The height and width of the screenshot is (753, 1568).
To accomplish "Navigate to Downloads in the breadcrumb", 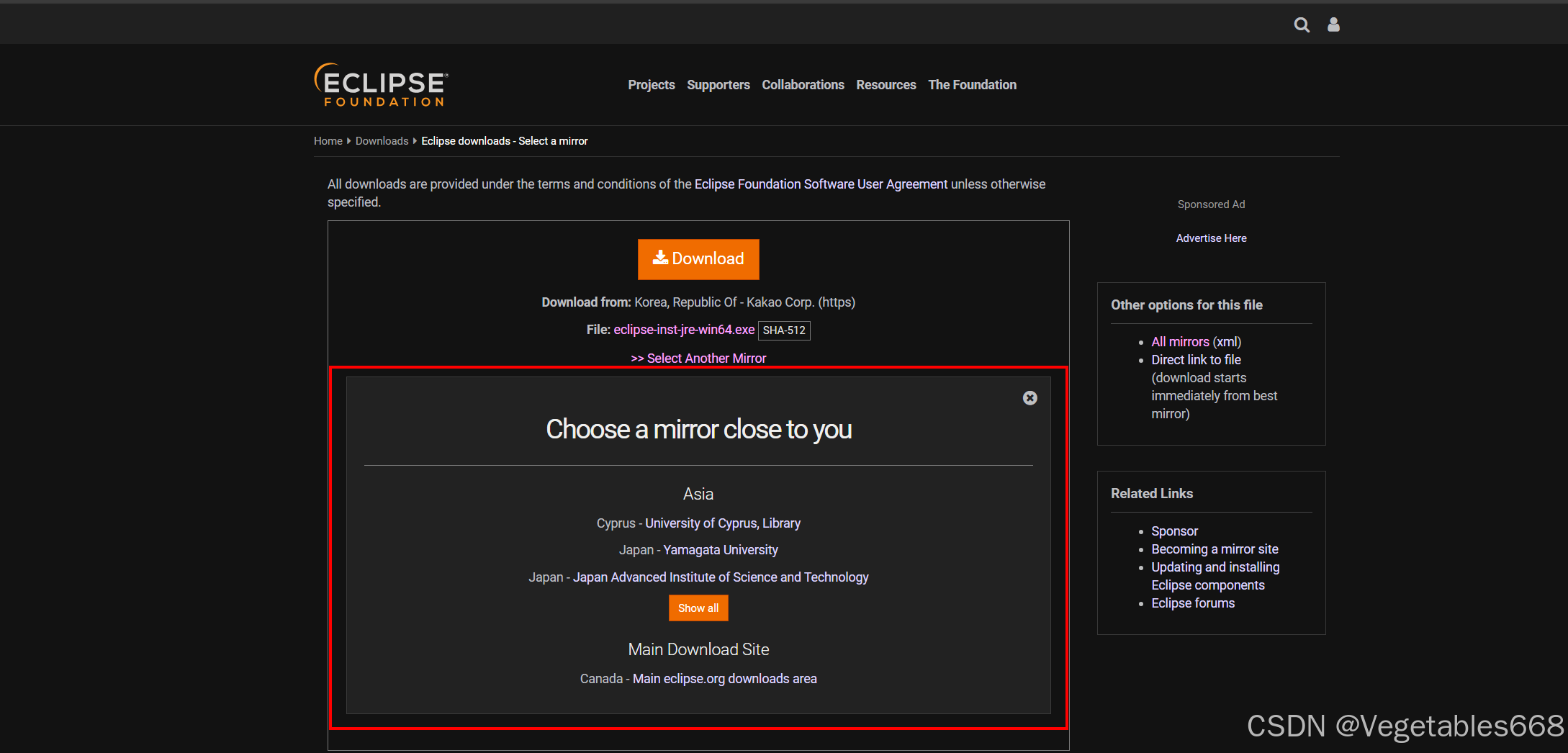I will 382,140.
